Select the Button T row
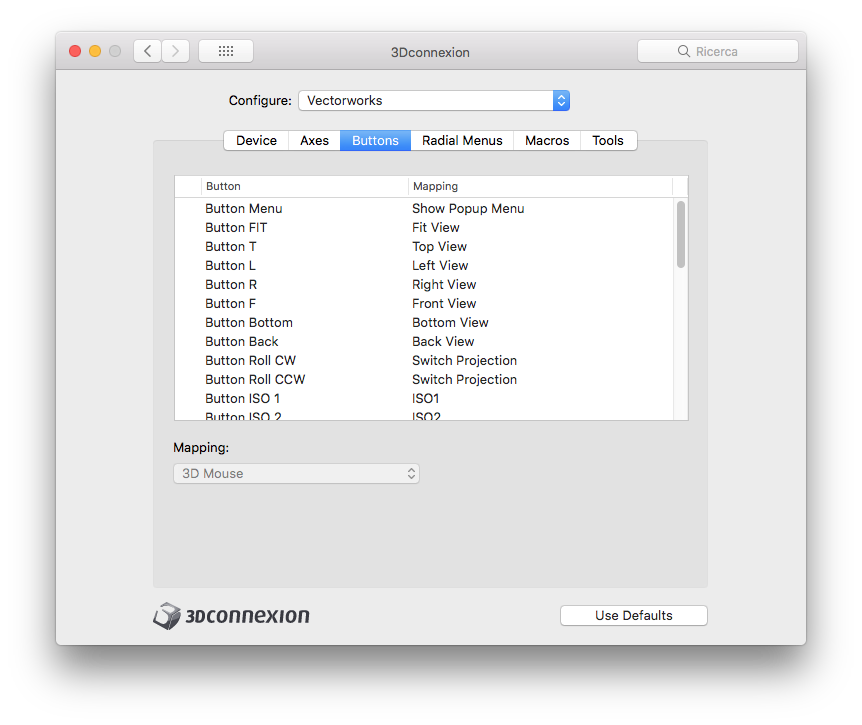Viewport: 862px width, 725px height. (424, 247)
